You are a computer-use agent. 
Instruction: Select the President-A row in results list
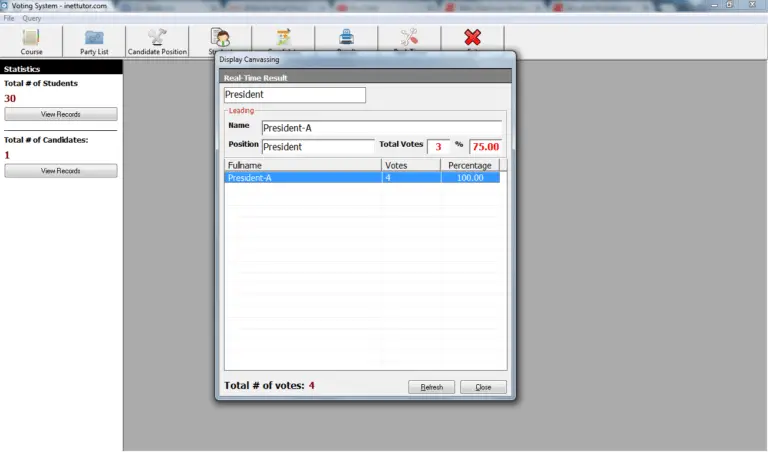click(362, 178)
